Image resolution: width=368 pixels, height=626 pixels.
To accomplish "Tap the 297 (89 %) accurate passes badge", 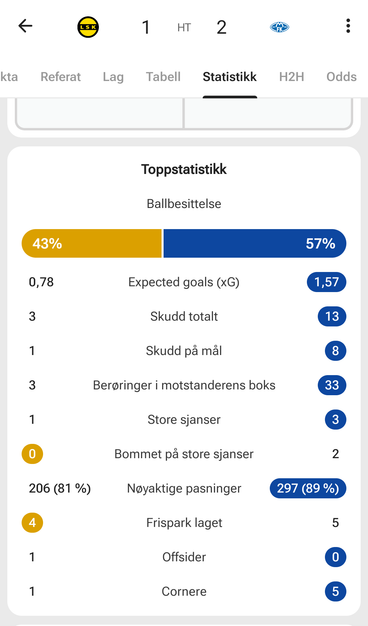I will click(308, 488).
